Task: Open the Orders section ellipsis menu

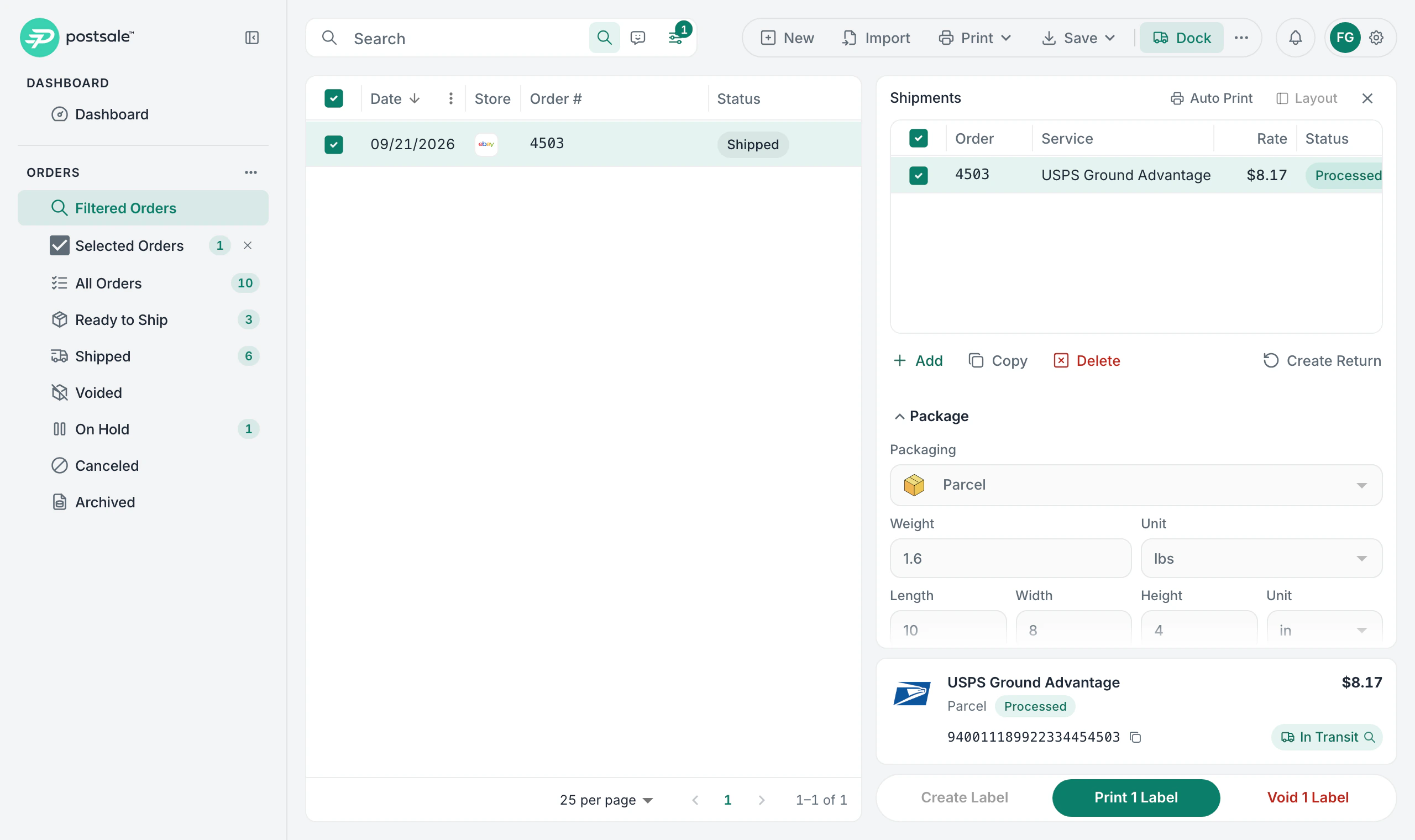Action: (251, 172)
